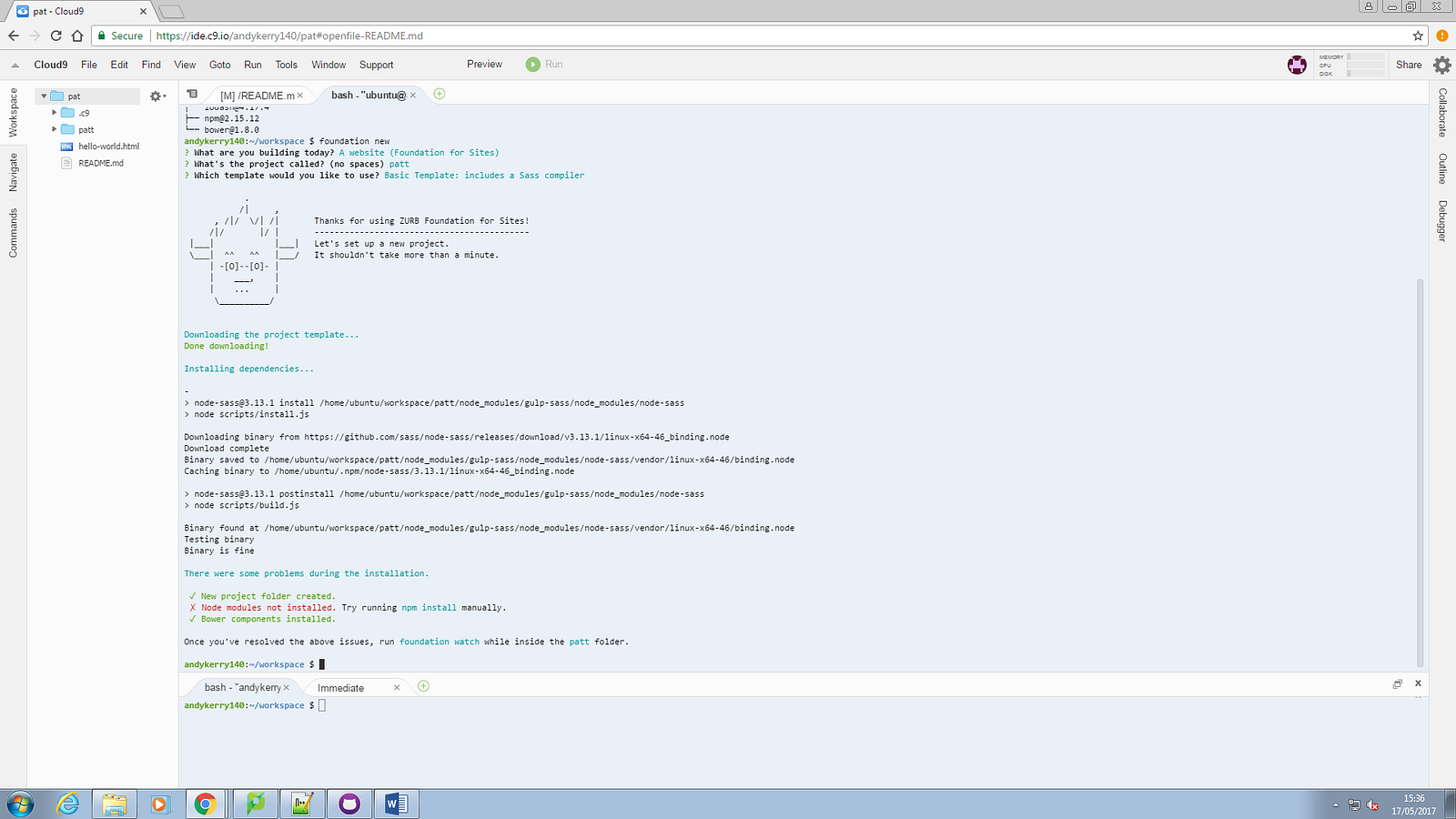This screenshot has width=1456, height=819.
Task: Reload the page with the refresh icon
Action: tap(56, 35)
